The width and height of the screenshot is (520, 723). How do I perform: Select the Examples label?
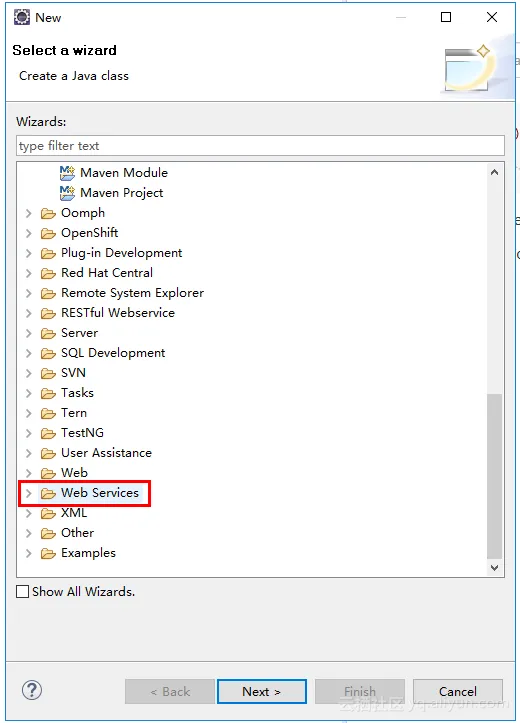point(89,553)
